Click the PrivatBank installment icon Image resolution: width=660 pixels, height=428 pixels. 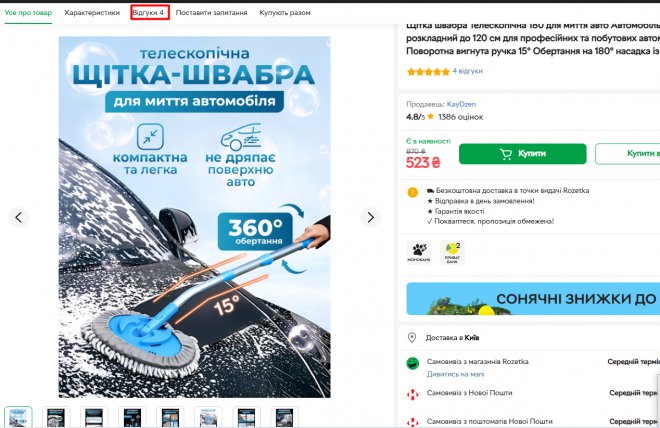(452, 252)
